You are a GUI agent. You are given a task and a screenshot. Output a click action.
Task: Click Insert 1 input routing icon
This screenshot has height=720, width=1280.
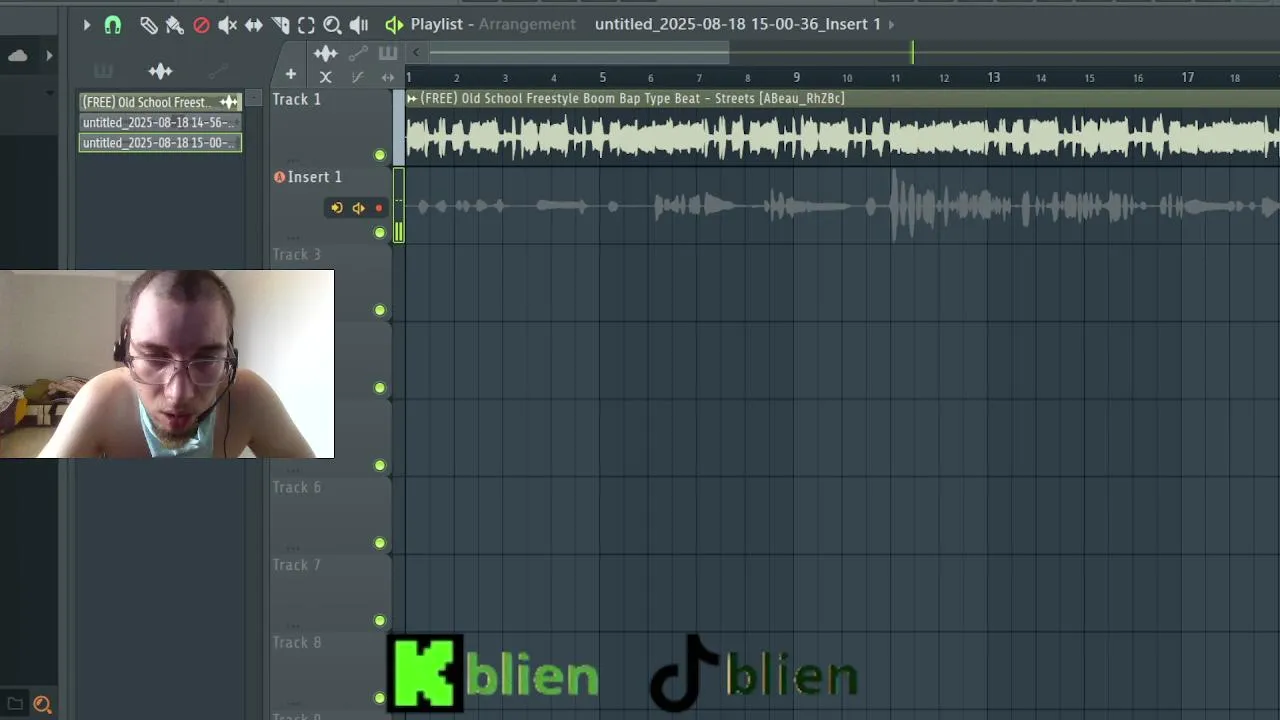click(337, 208)
